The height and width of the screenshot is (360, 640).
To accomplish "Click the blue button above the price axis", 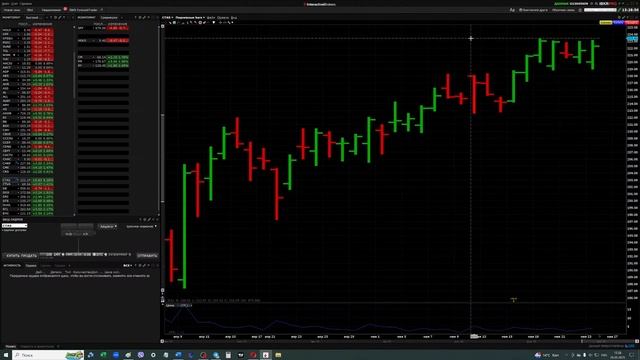I will click(x=619, y=22).
